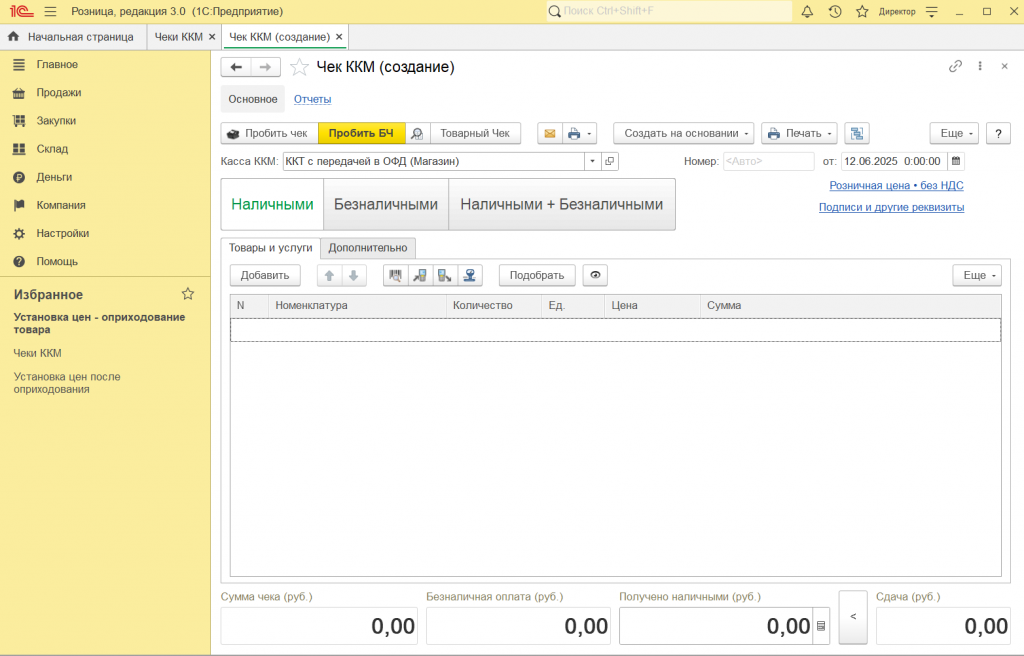Click star beside Избранное heading
Image resolution: width=1024 pixels, height=656 pixels.
188,294
